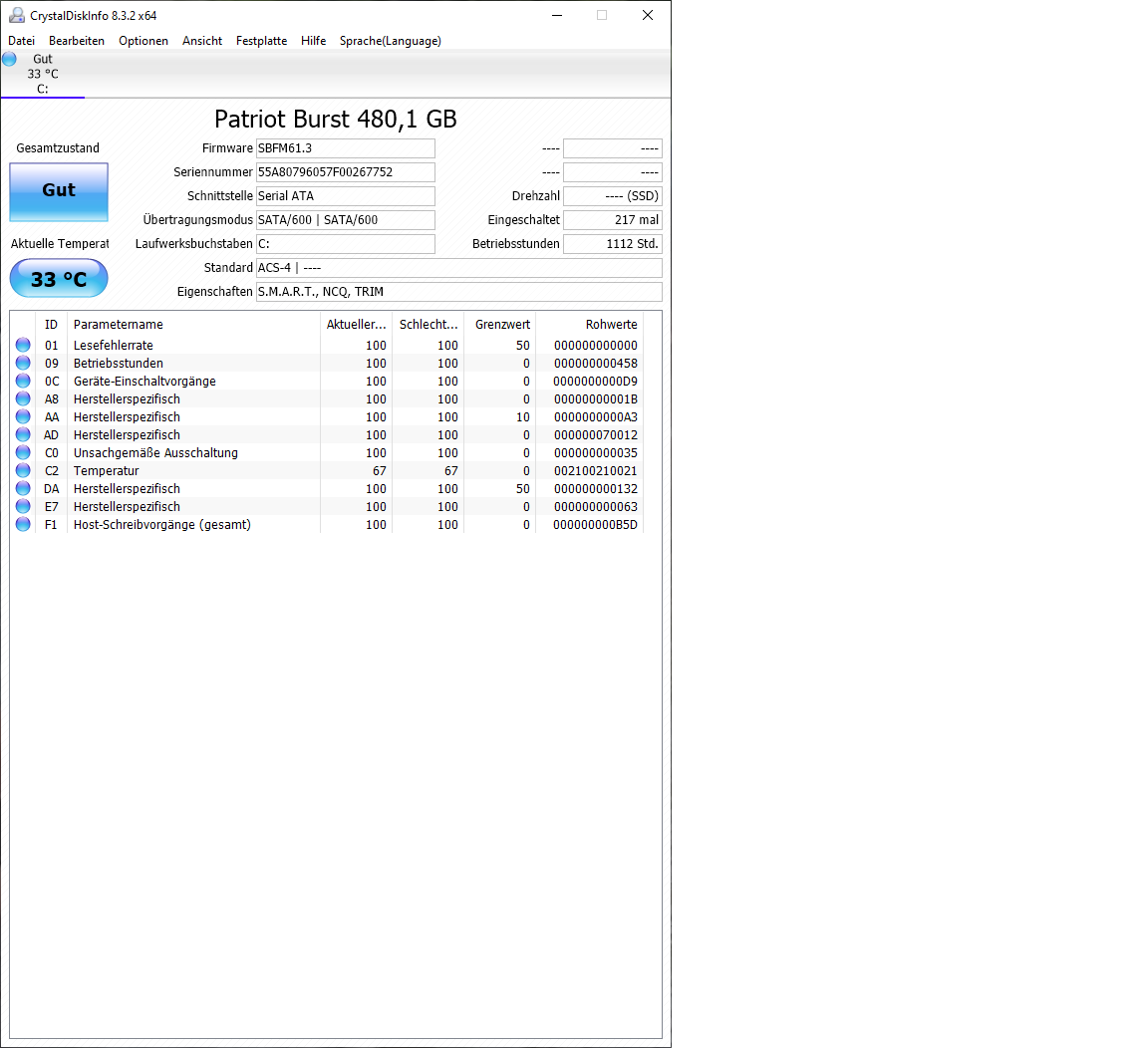Screen dimensions: 1148x1048
Task: Select the C: drive tab
Action: (x=43, y=74)
